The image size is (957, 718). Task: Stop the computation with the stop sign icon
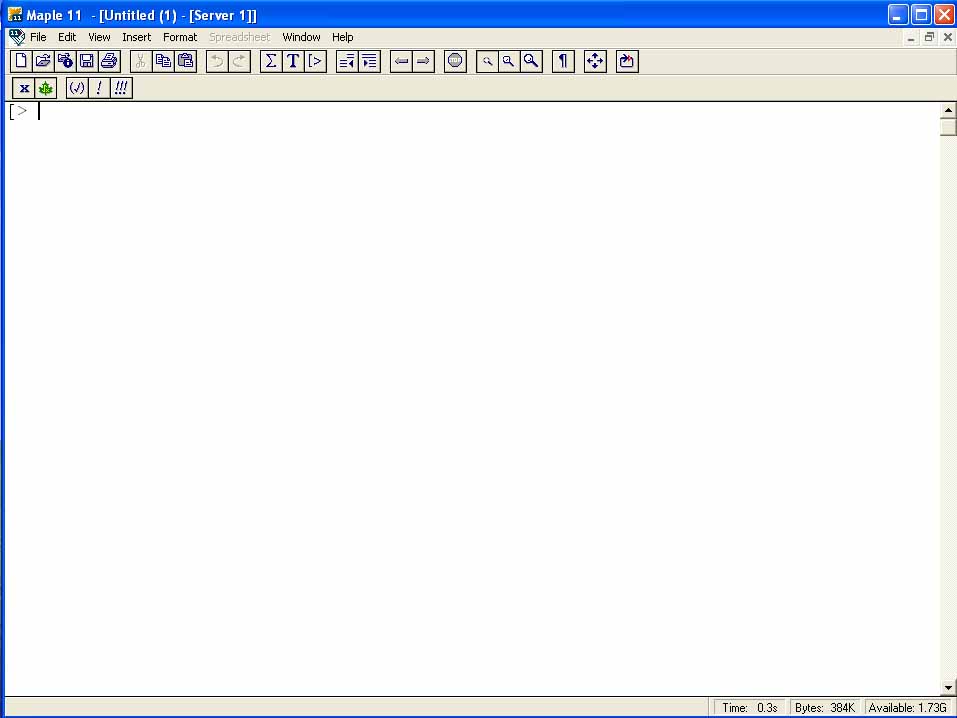pos(455,61)
